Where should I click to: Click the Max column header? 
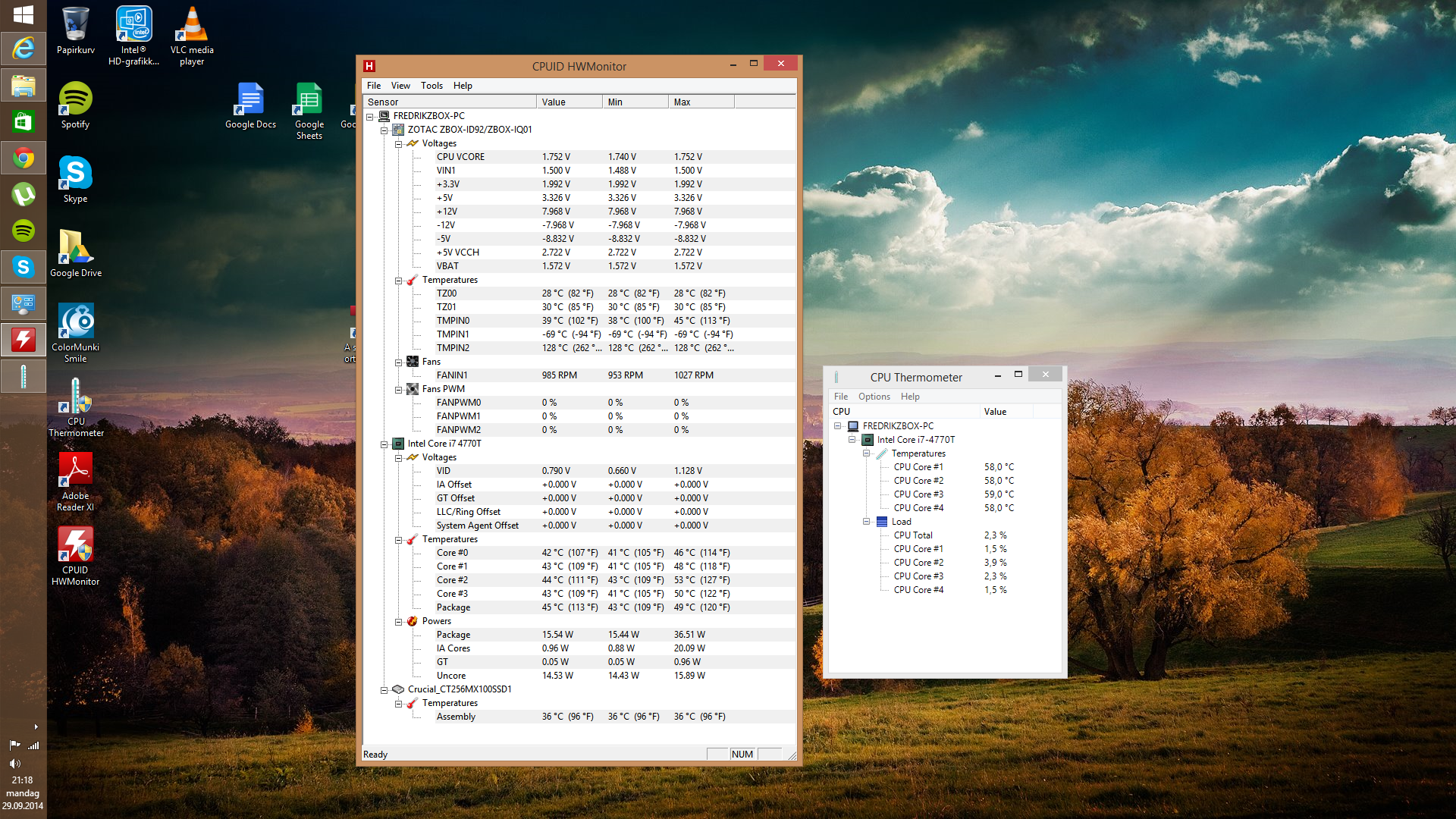[701, 102]
